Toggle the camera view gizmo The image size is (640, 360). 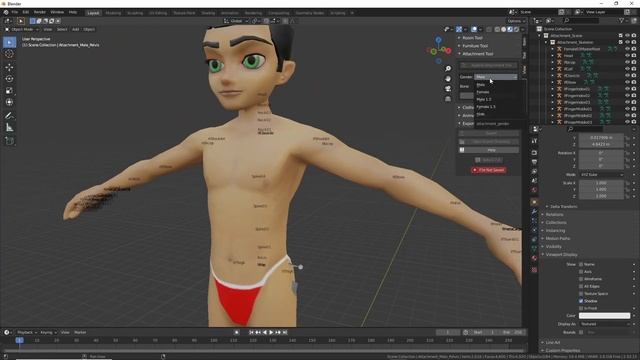tap(448, 89)
